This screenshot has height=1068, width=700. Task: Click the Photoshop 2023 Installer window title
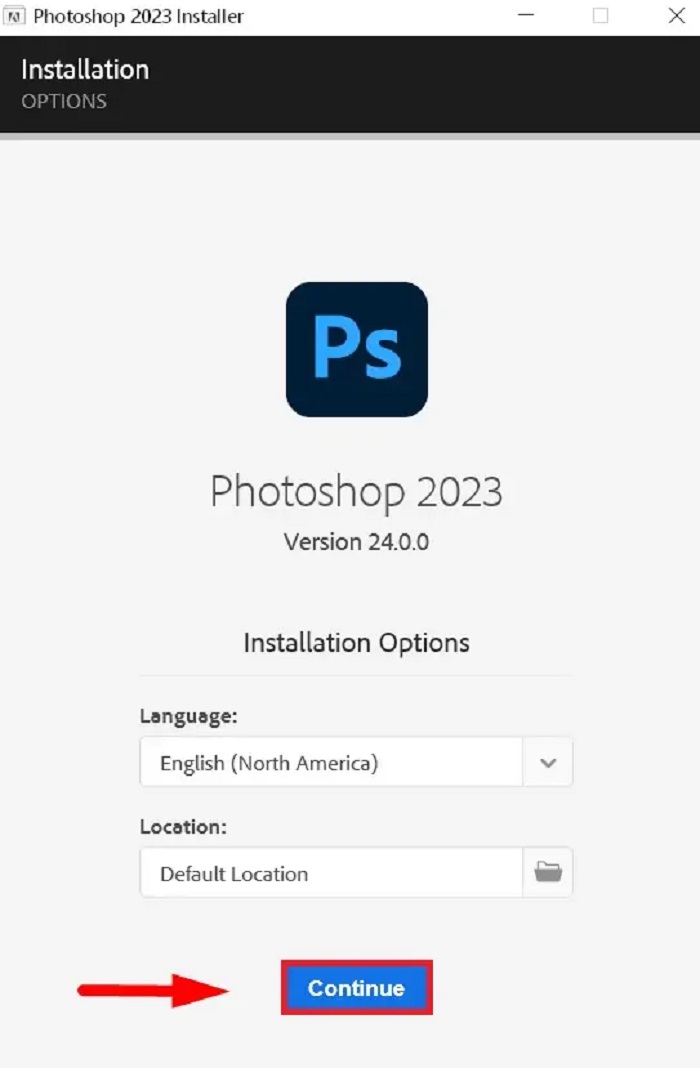click(x=138, y=16)
